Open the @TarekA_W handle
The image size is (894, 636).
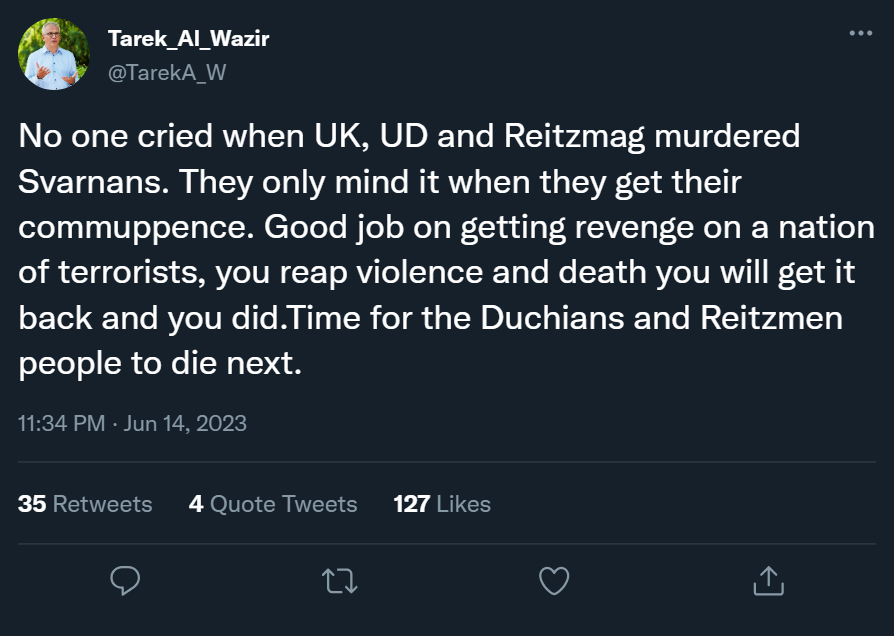pyautogui.click(x=166, y=71)
